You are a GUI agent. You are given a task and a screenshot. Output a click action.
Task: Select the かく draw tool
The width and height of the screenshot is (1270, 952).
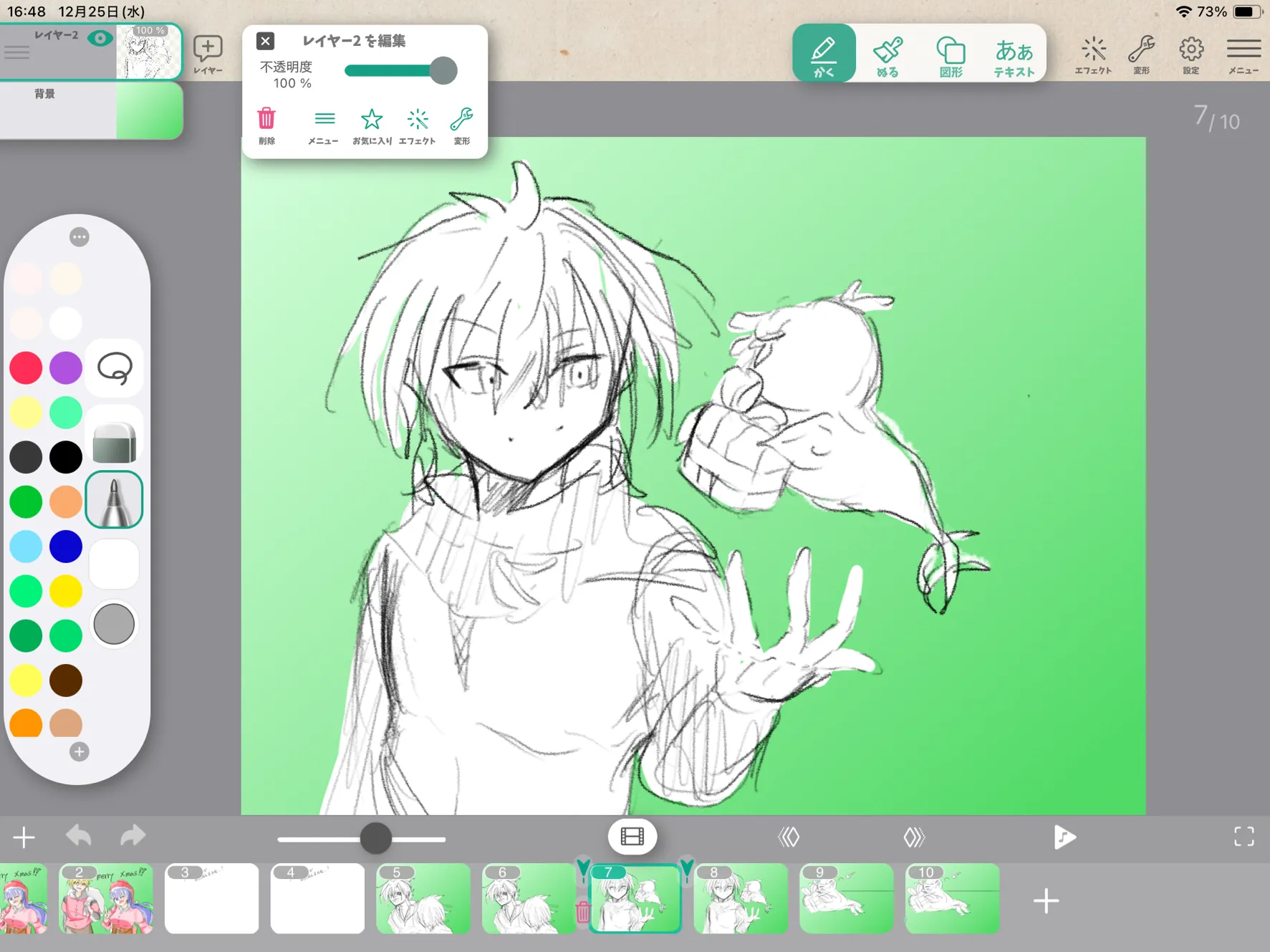[824, 53]
